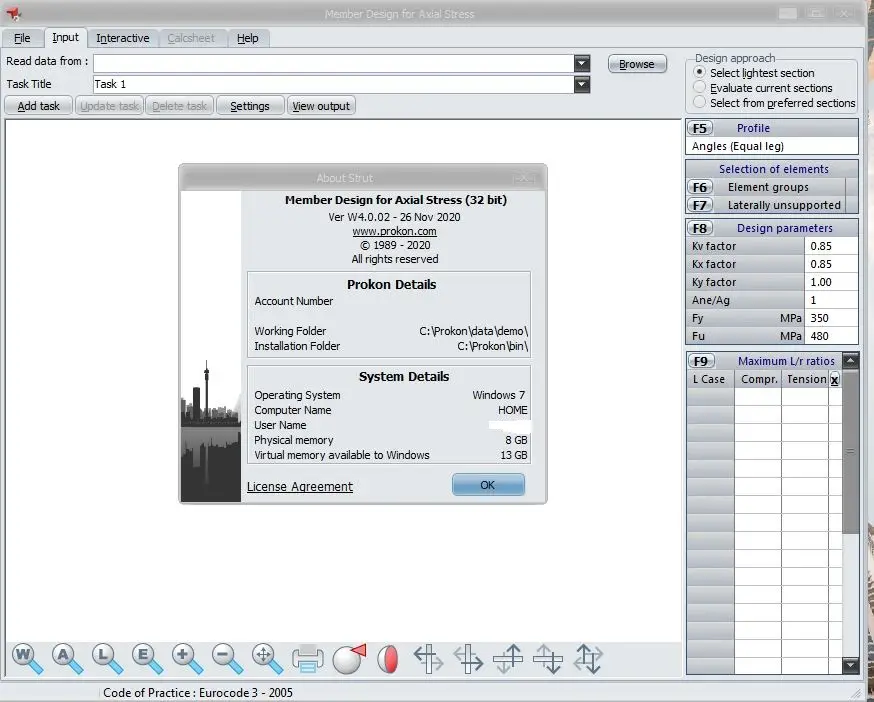Click the 'Read data from' input field
874x702 pixels.
[333, 64]
